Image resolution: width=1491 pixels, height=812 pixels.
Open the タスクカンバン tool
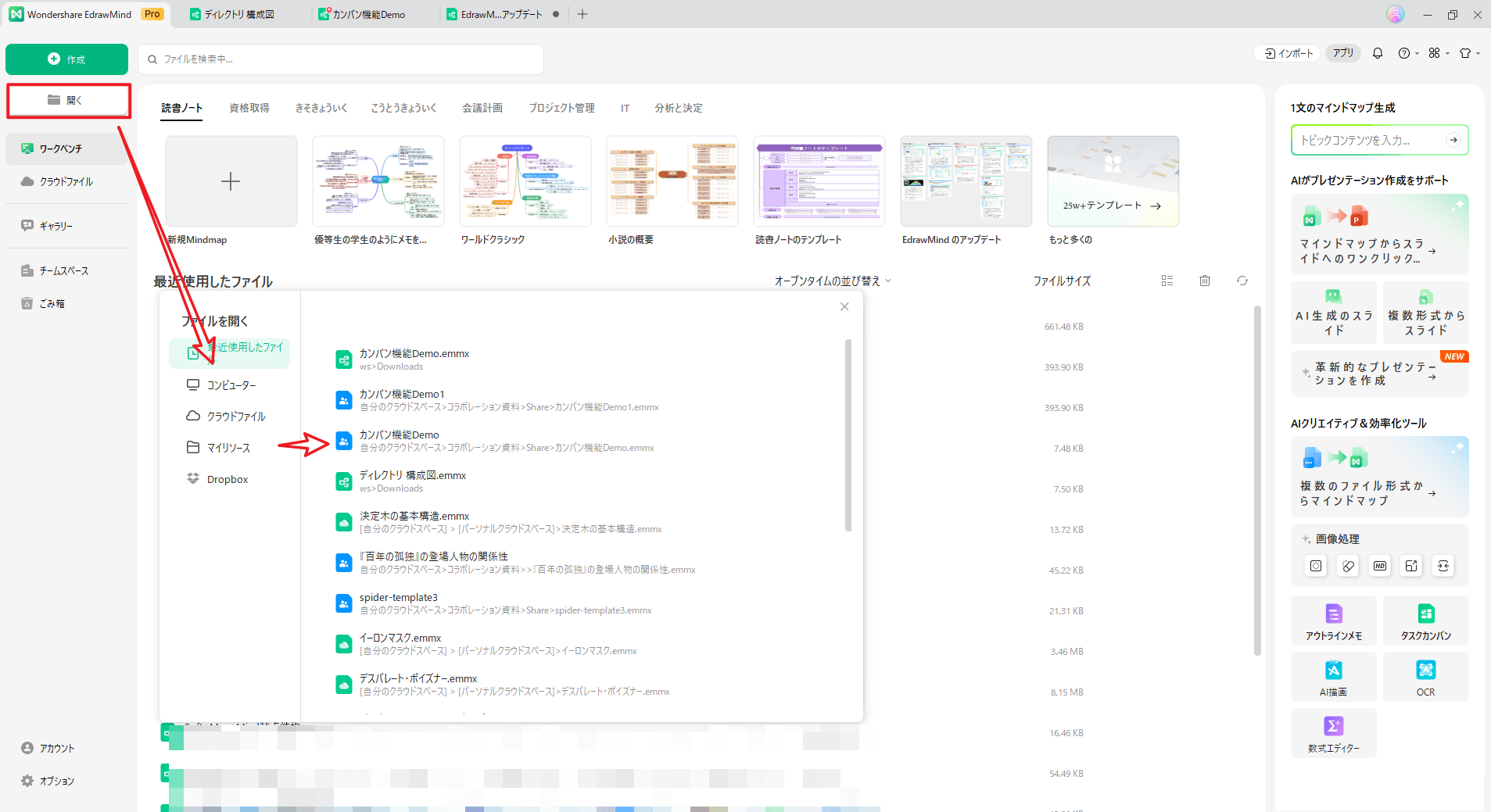[x=1426, y=621]
